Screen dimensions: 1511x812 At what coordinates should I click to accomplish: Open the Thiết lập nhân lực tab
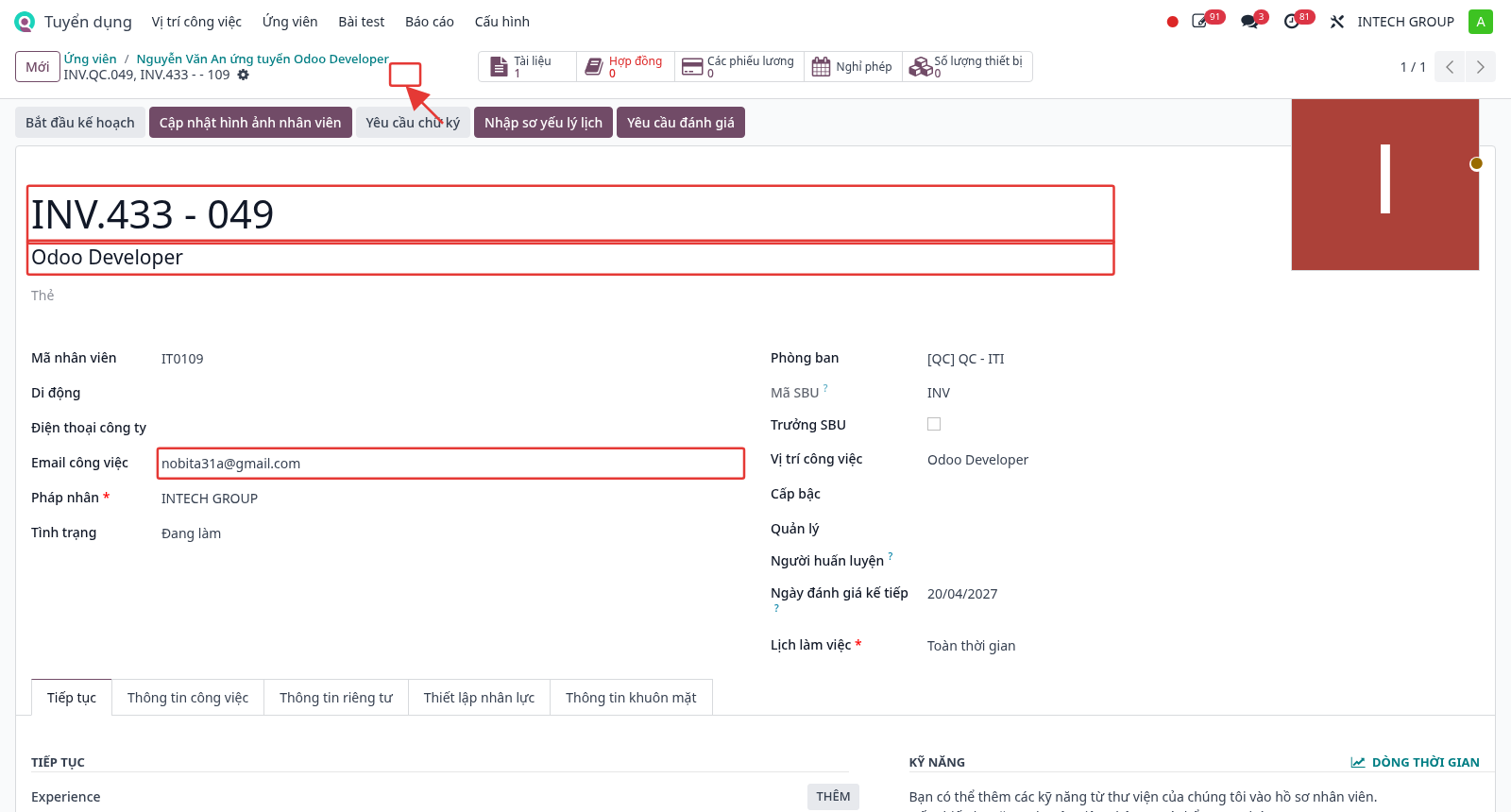tap(479, 698)
